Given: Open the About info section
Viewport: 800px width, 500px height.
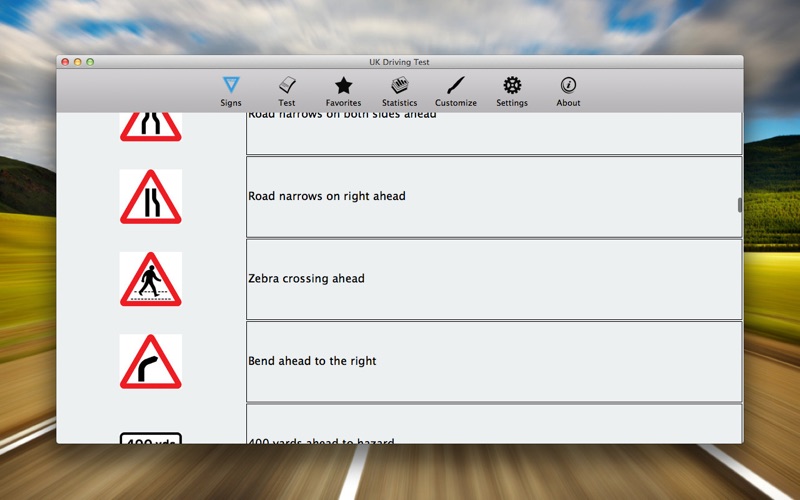Looking at the screenshot, I should 568,91.
